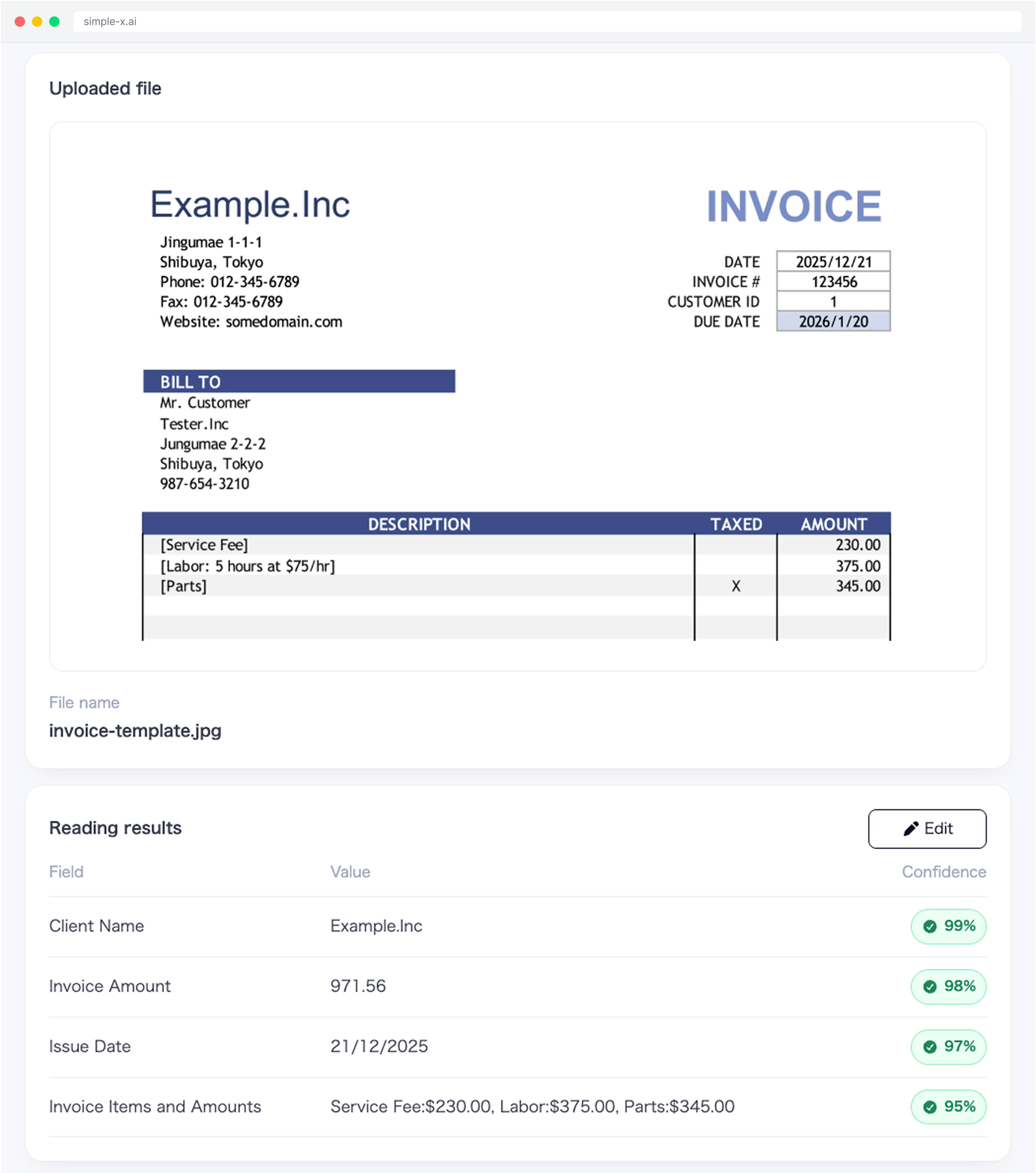
Task: Click the Invoice Items and Amounts value
Action: pos(532,1106)
